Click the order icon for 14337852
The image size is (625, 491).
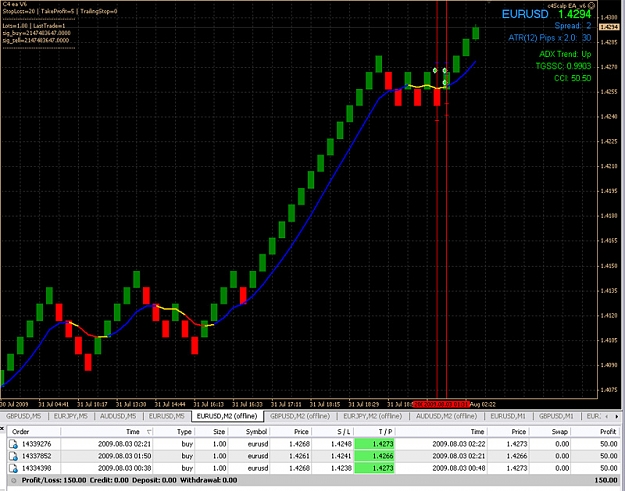[13, 456]
